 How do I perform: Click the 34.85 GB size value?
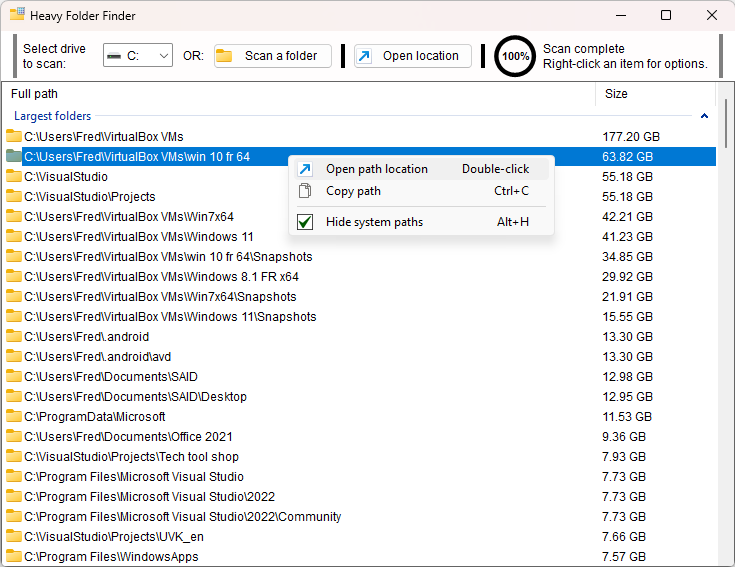(x=627, y=256)
